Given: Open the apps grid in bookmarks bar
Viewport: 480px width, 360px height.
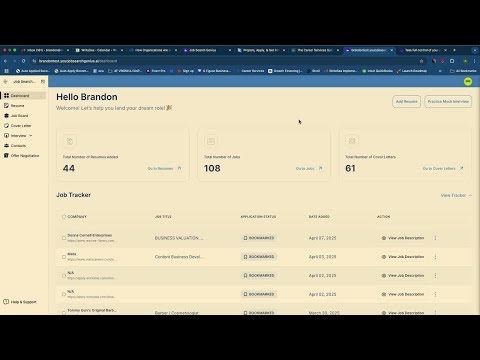Looking at the screenshot, I should click(6, 71).
